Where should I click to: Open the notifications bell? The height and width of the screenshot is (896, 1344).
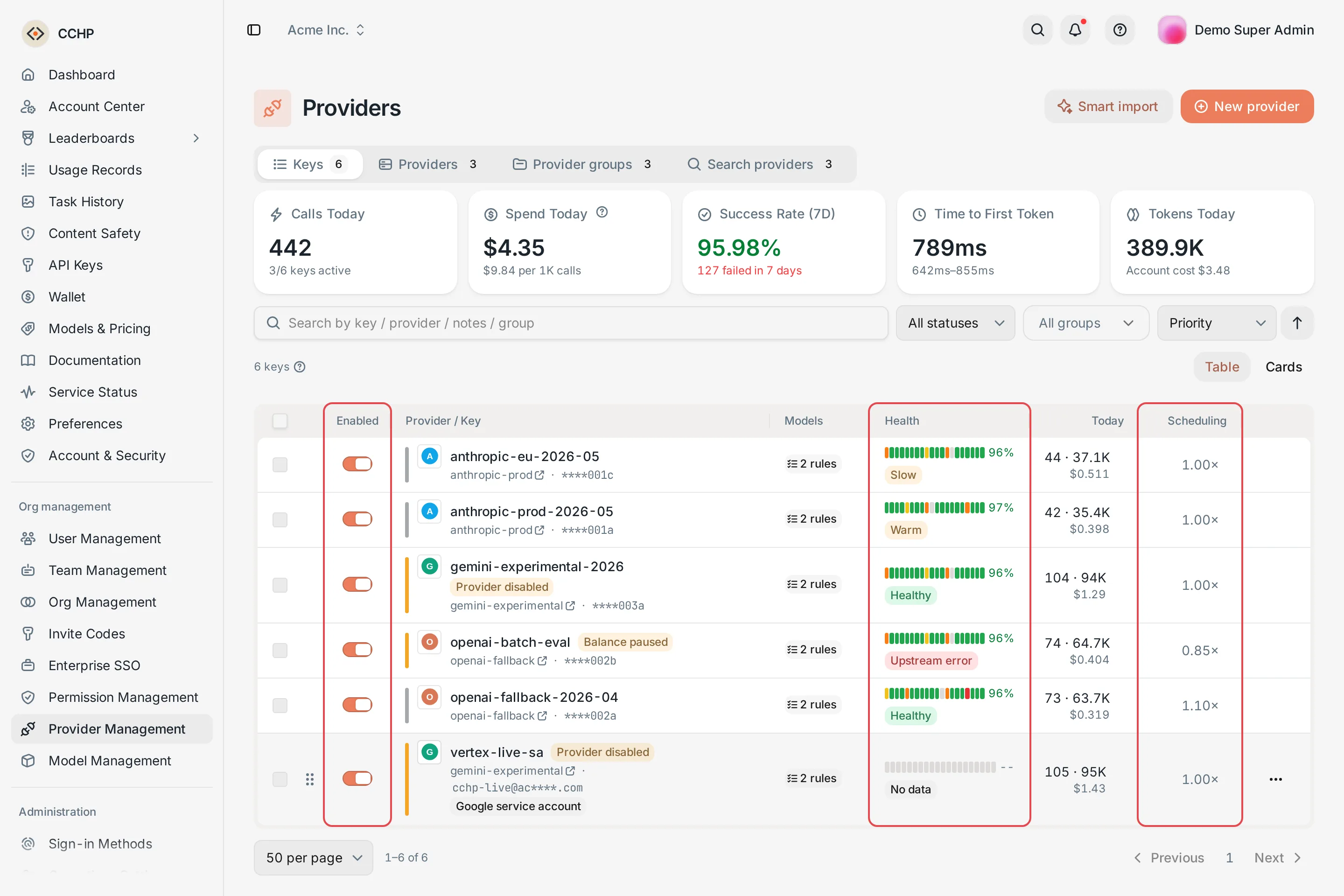click(1075, 30)
